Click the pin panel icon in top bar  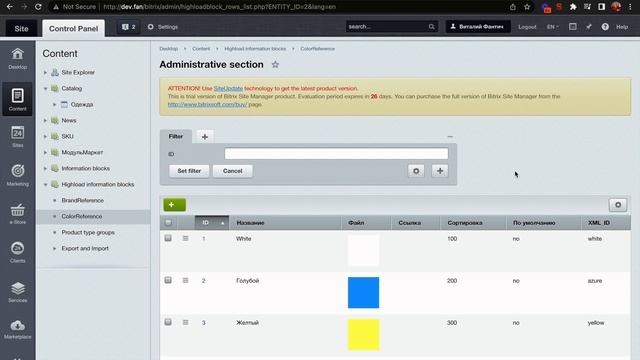tap(589, 27)
